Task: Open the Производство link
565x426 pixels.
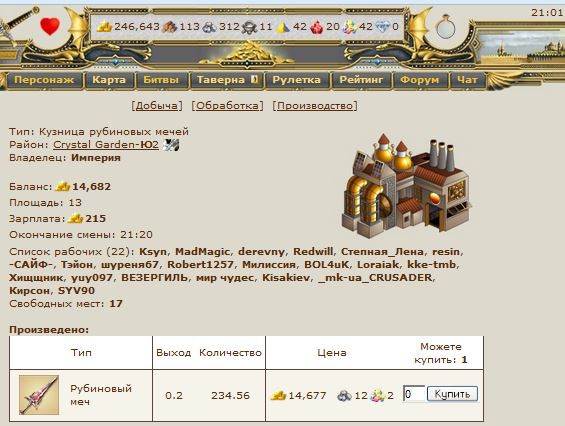Action: click(315, 106)
